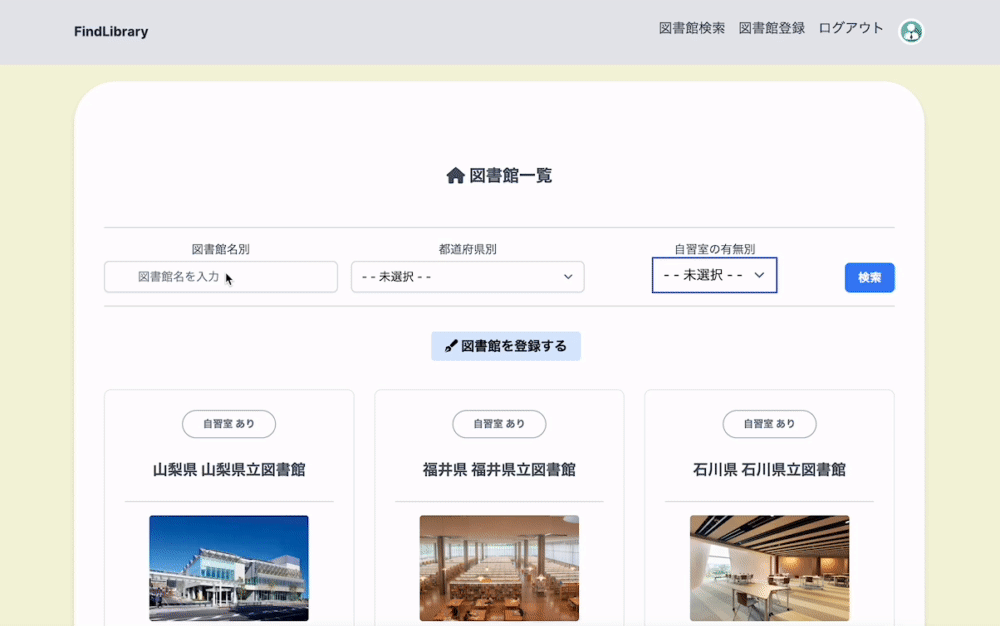Go to 図書館検索 in the navbar

[691, 28]
